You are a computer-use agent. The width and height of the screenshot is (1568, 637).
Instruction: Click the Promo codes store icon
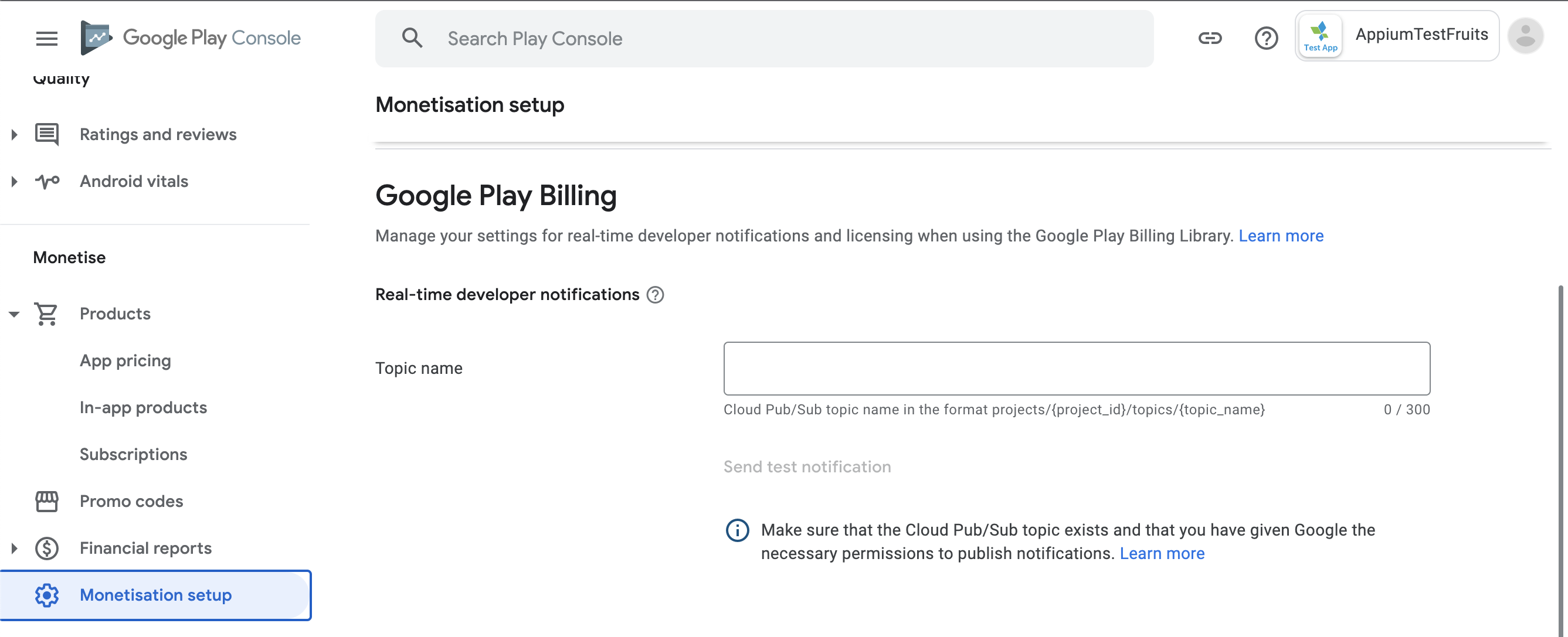[x=47, y=501]
